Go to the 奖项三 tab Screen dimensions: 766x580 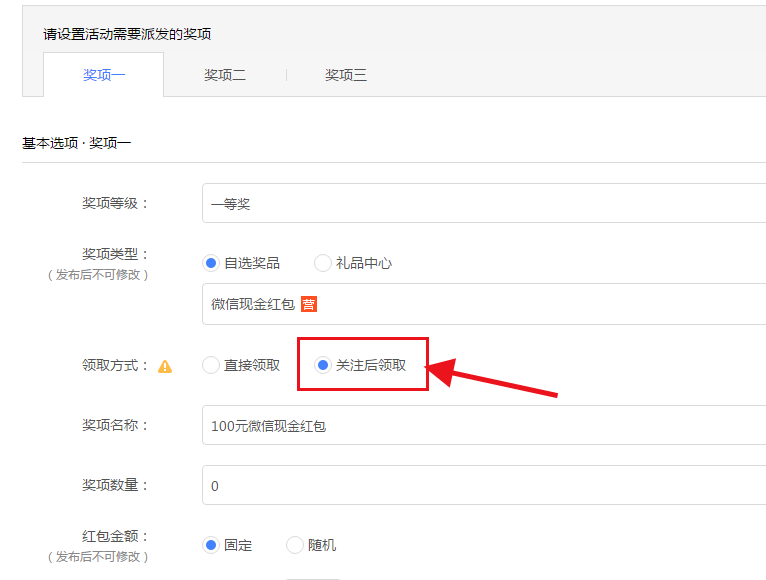[x=346, y=75]
